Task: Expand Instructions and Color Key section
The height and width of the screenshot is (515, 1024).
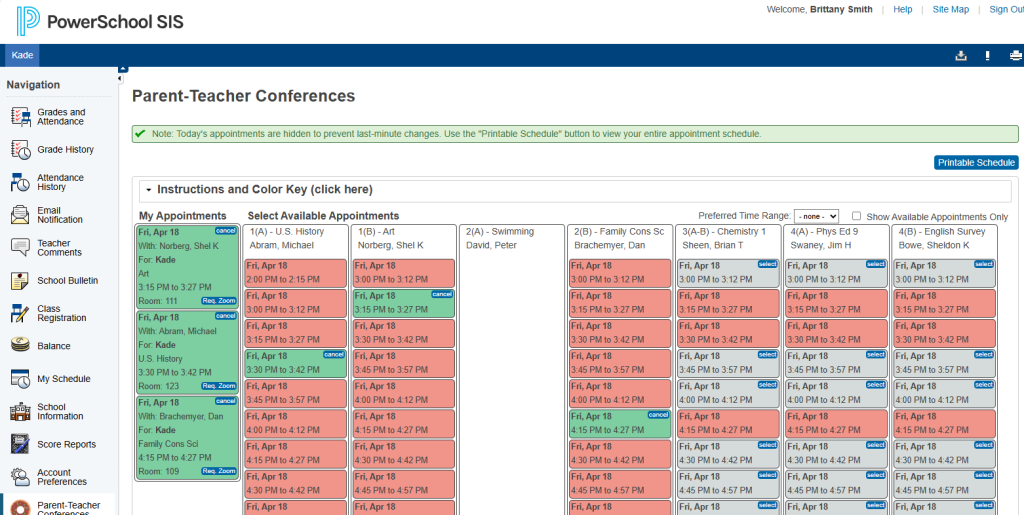Action: click(x=259, y=190)
